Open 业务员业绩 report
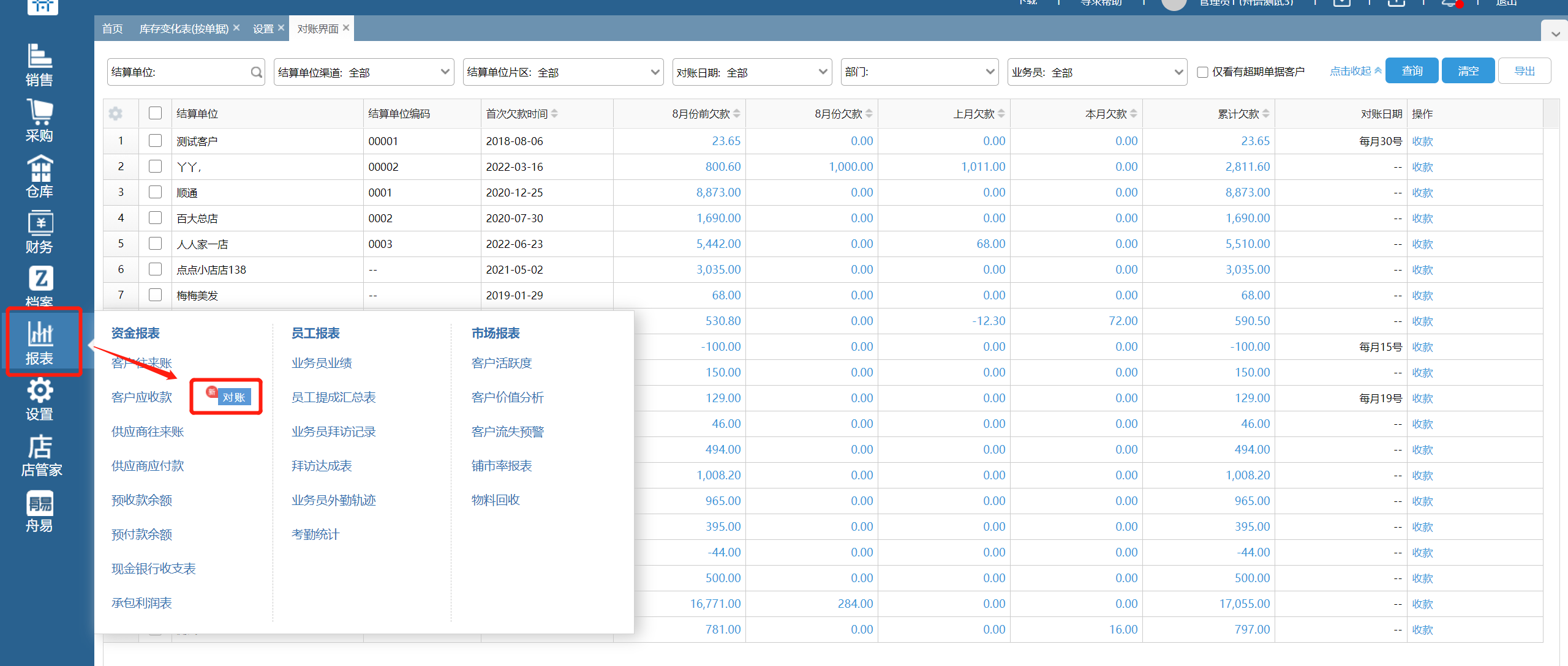 (322, 363)
